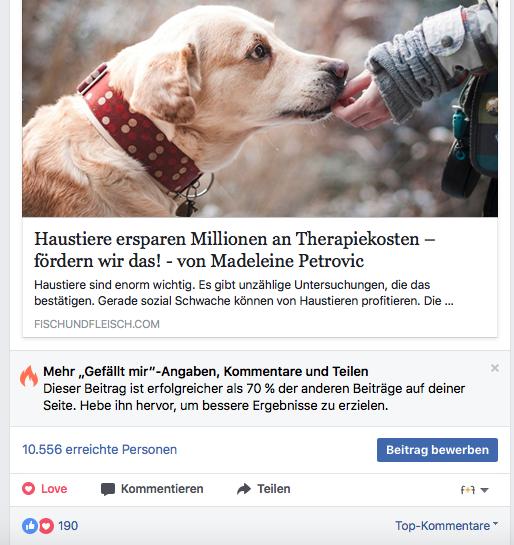Select Kommentieren to write a comment

tap(162, 489)
